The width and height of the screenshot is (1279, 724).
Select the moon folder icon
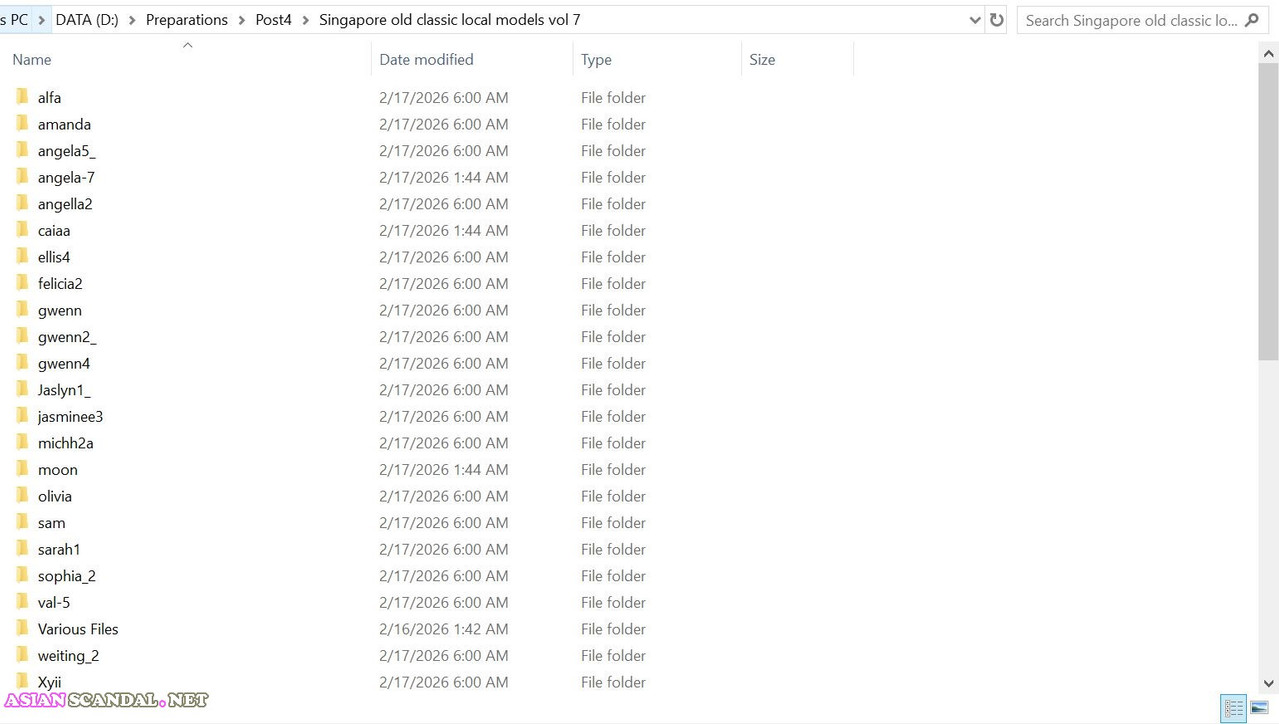pos(22,469)
